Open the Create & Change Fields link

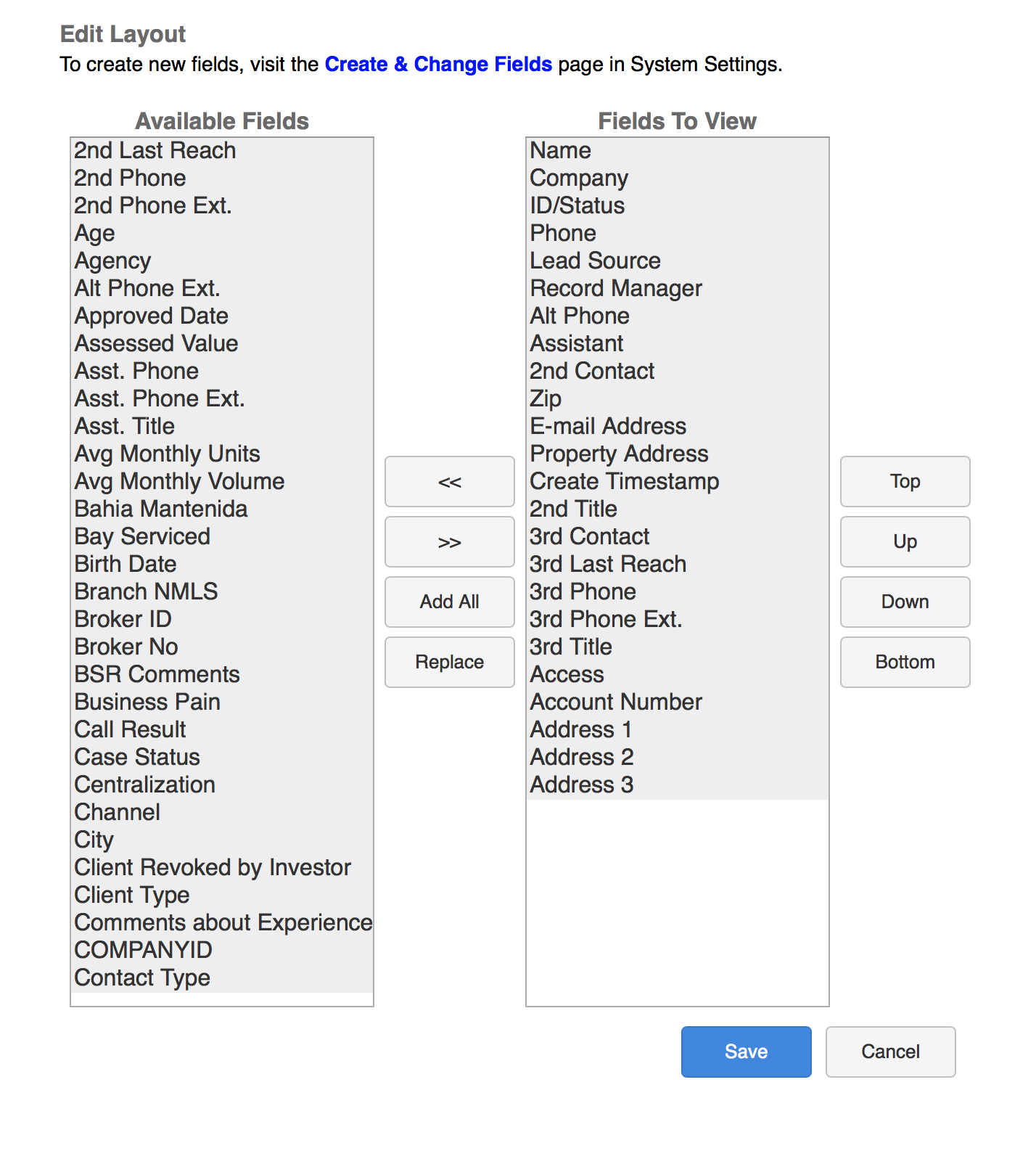click(x=438, y=65)
